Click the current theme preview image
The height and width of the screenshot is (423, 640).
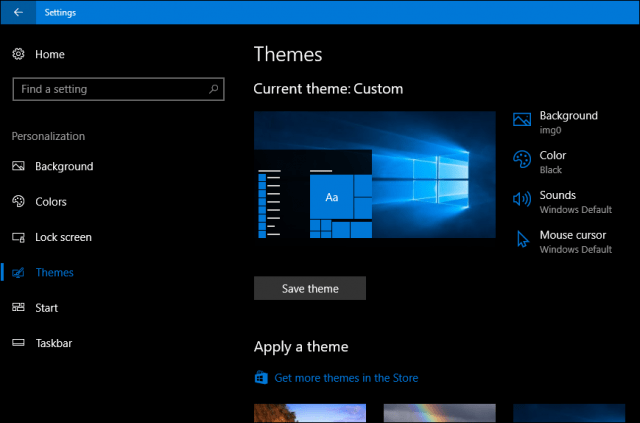point(375,174)
